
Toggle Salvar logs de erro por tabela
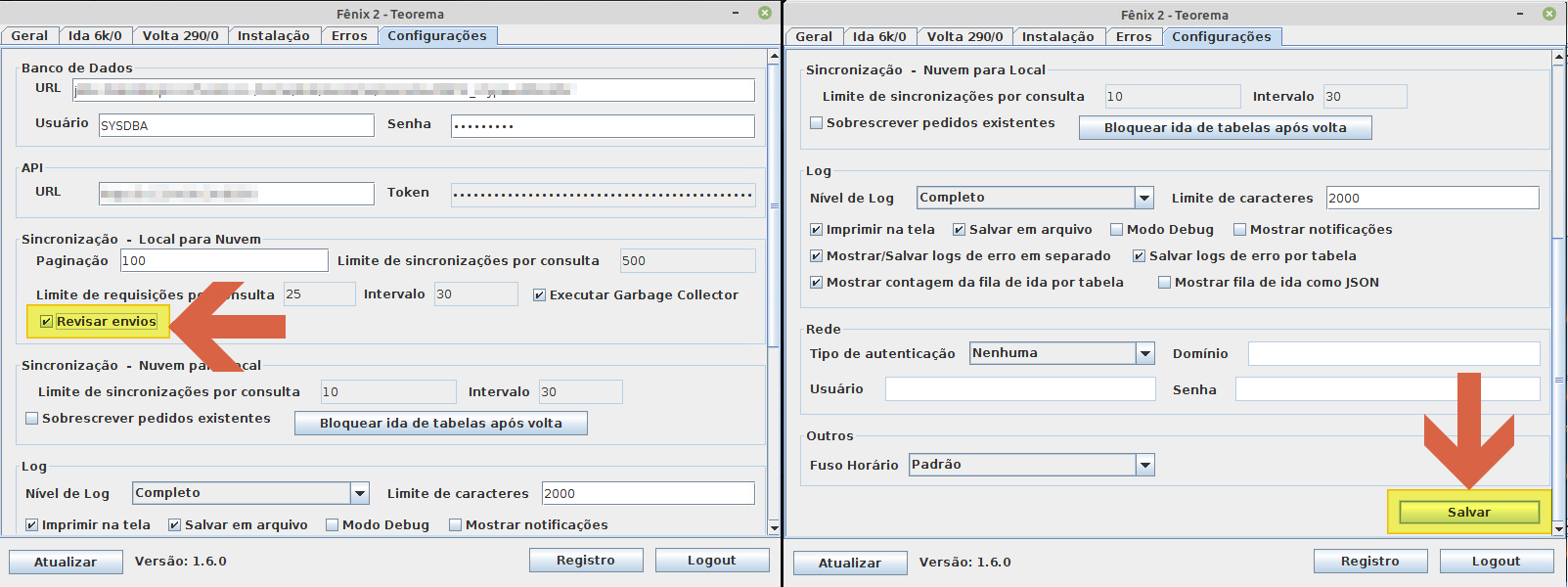pos(1140,255)
